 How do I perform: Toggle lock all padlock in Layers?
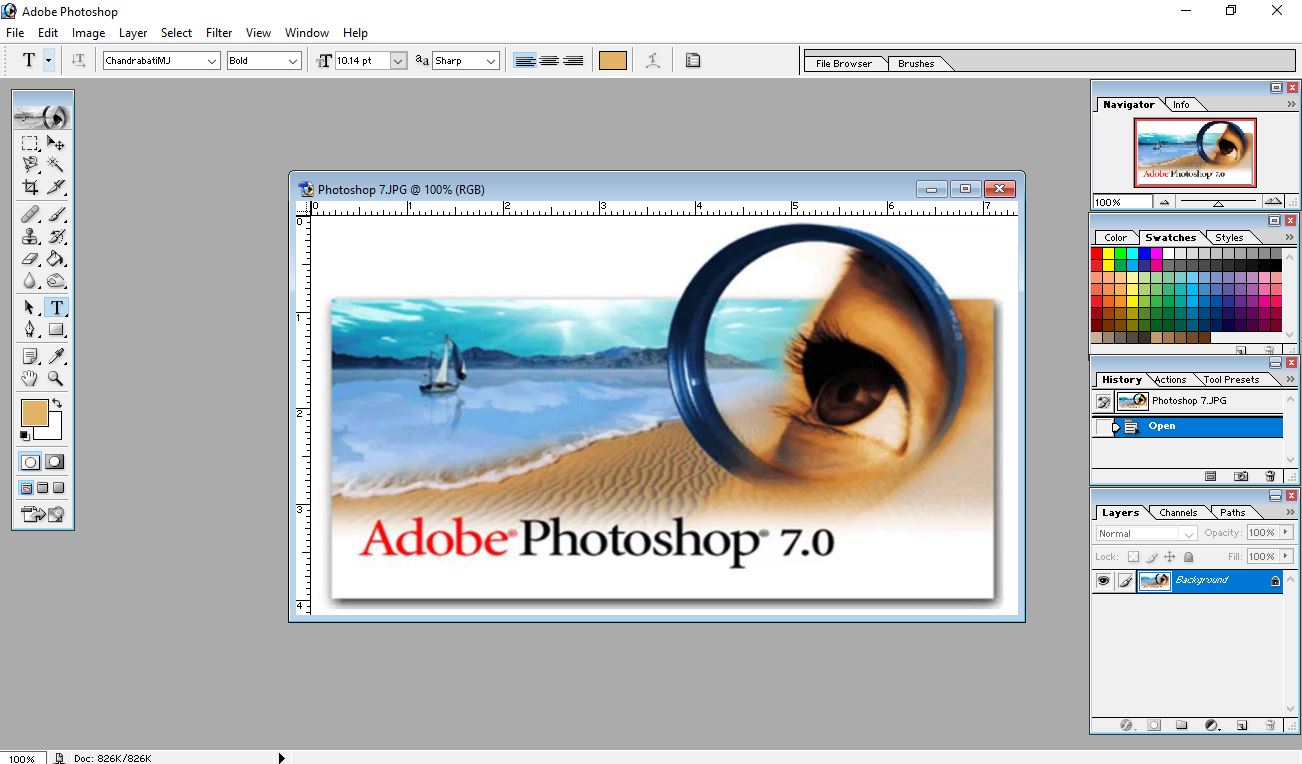[1188, 557]
